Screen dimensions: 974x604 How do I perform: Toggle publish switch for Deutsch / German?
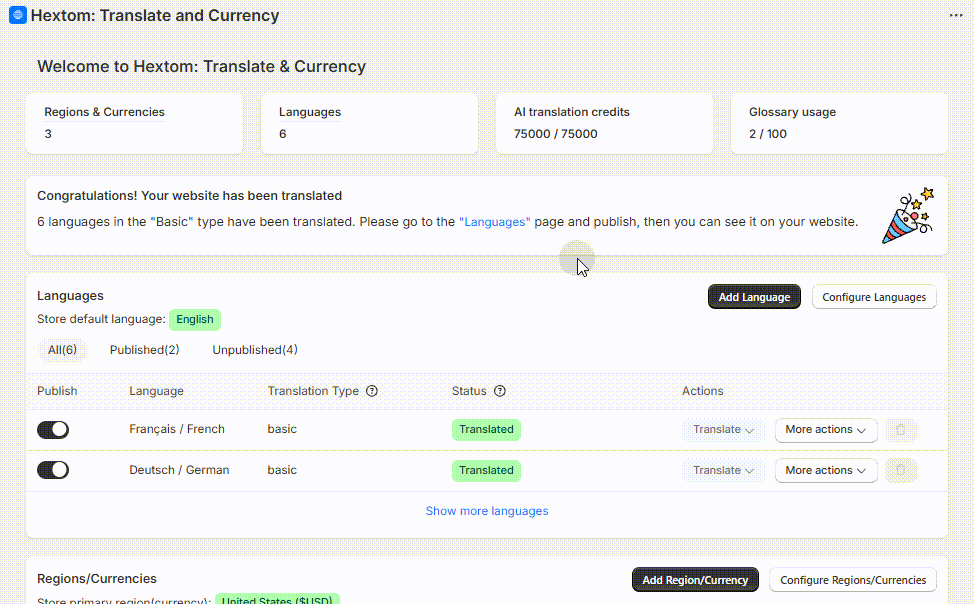[53, 470]
